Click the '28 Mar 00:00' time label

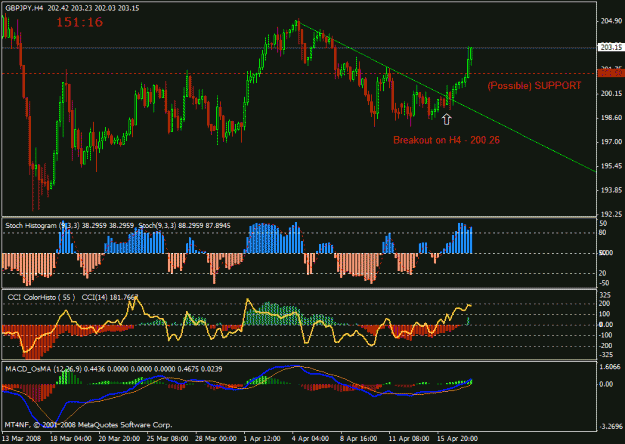(216, 438)
